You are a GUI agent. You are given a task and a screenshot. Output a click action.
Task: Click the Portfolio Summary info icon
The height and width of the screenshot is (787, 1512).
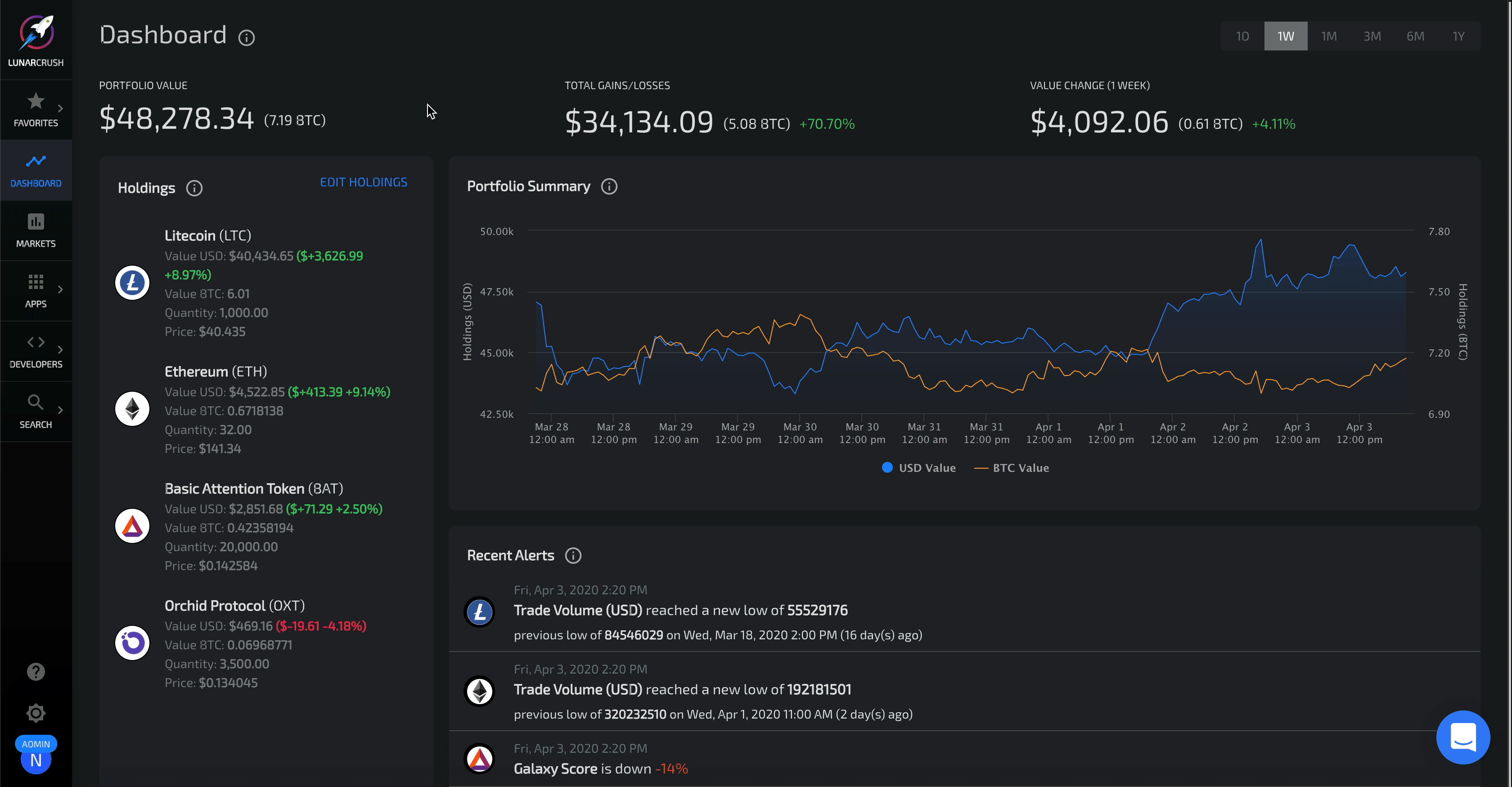pos(609,186)
